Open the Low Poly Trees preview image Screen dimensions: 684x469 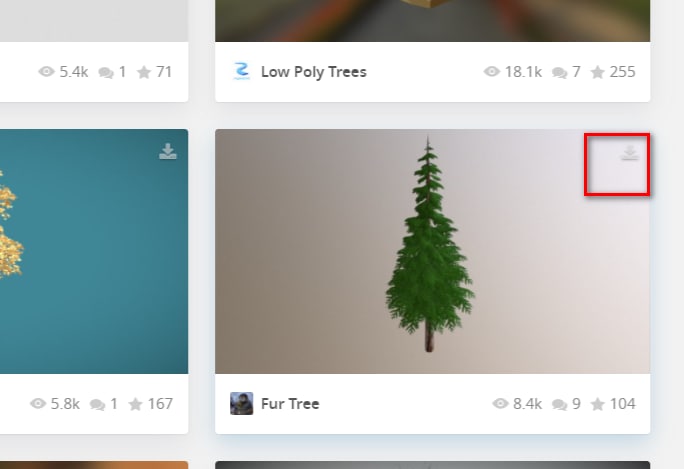point(432,21)
